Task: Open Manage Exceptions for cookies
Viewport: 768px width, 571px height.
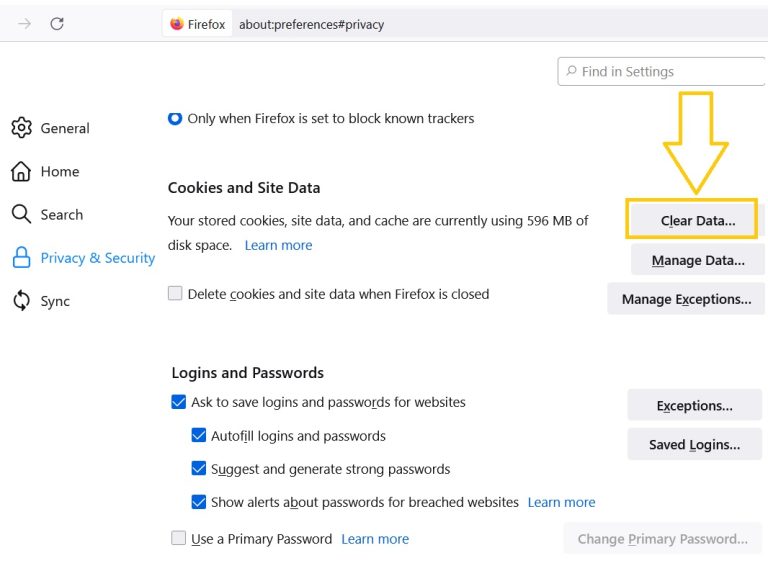Action: (x=686, y=299)
